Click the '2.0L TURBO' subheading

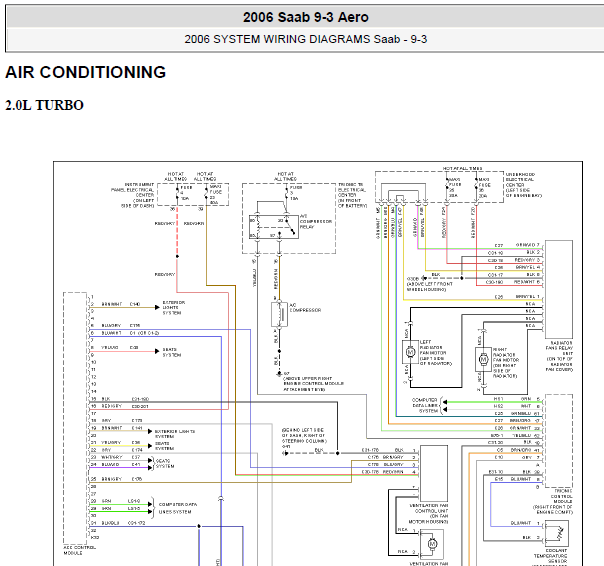point(44,105)
